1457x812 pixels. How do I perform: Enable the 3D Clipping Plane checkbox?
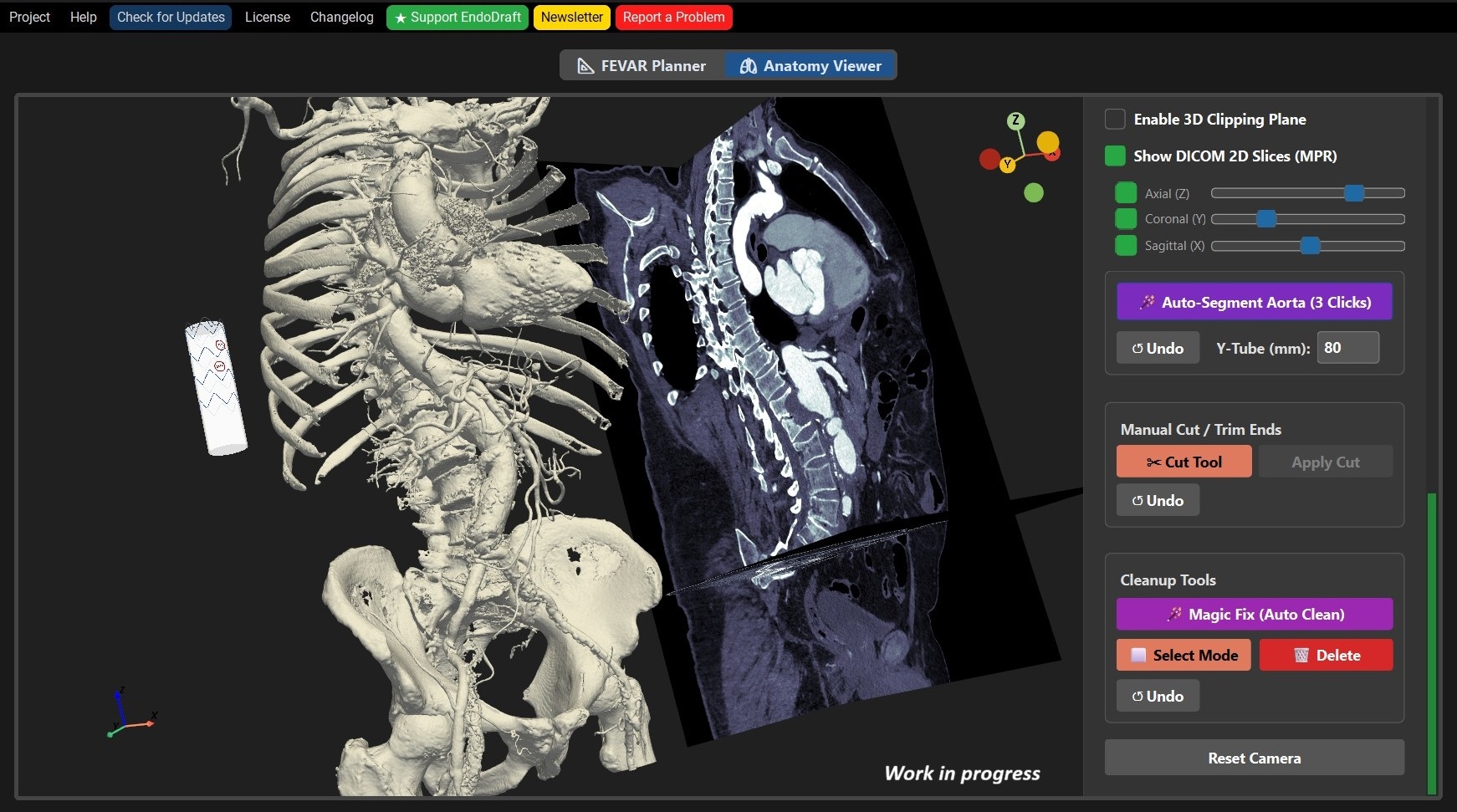tap(1115, 119)
